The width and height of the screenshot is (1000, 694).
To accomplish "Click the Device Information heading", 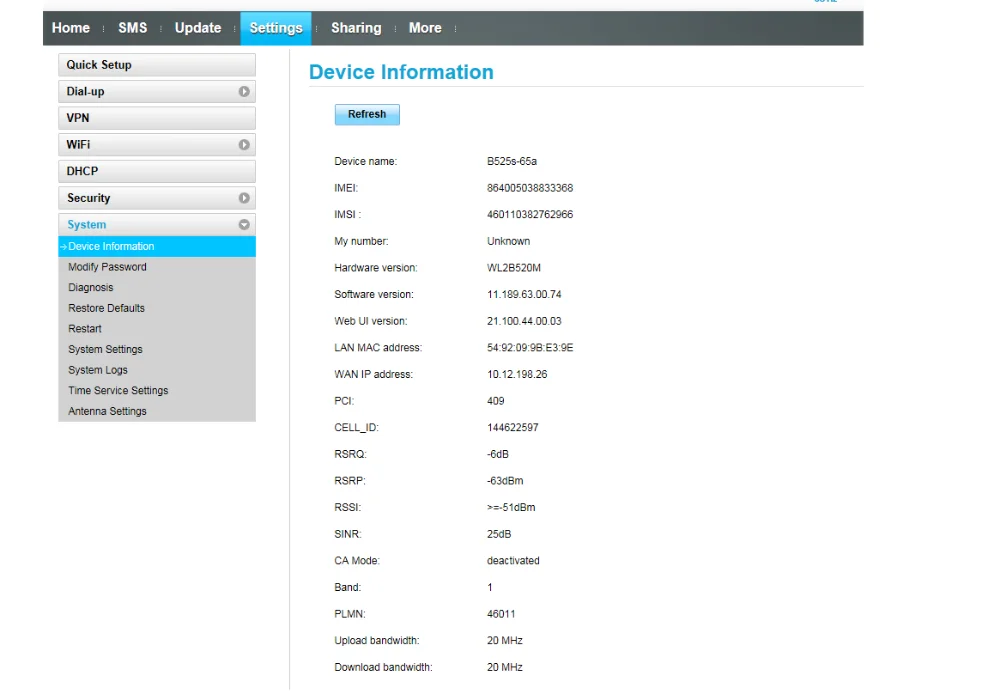I will click(401, 72).
